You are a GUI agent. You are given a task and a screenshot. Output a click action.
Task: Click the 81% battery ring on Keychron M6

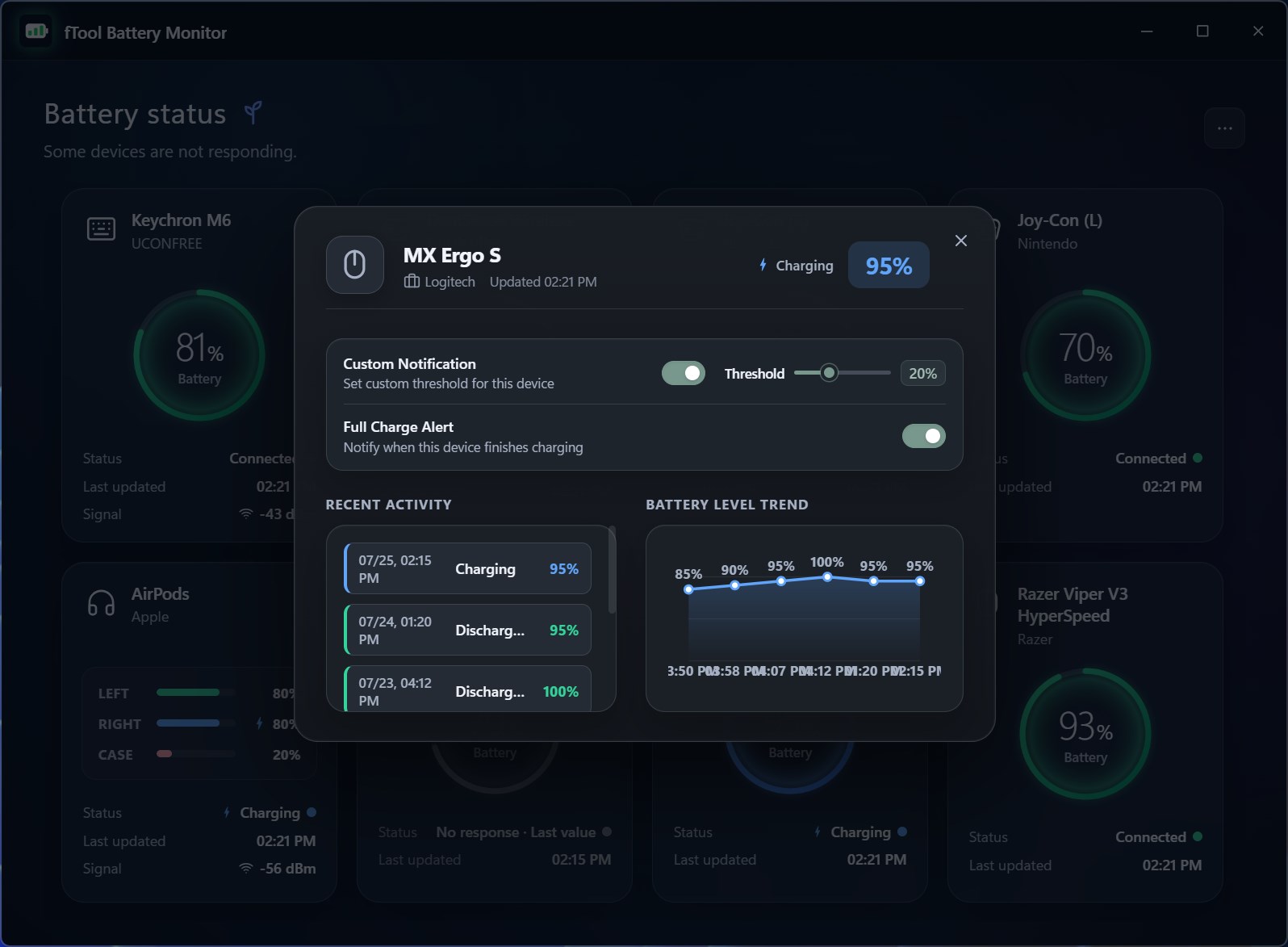click(x=199, y=355)
